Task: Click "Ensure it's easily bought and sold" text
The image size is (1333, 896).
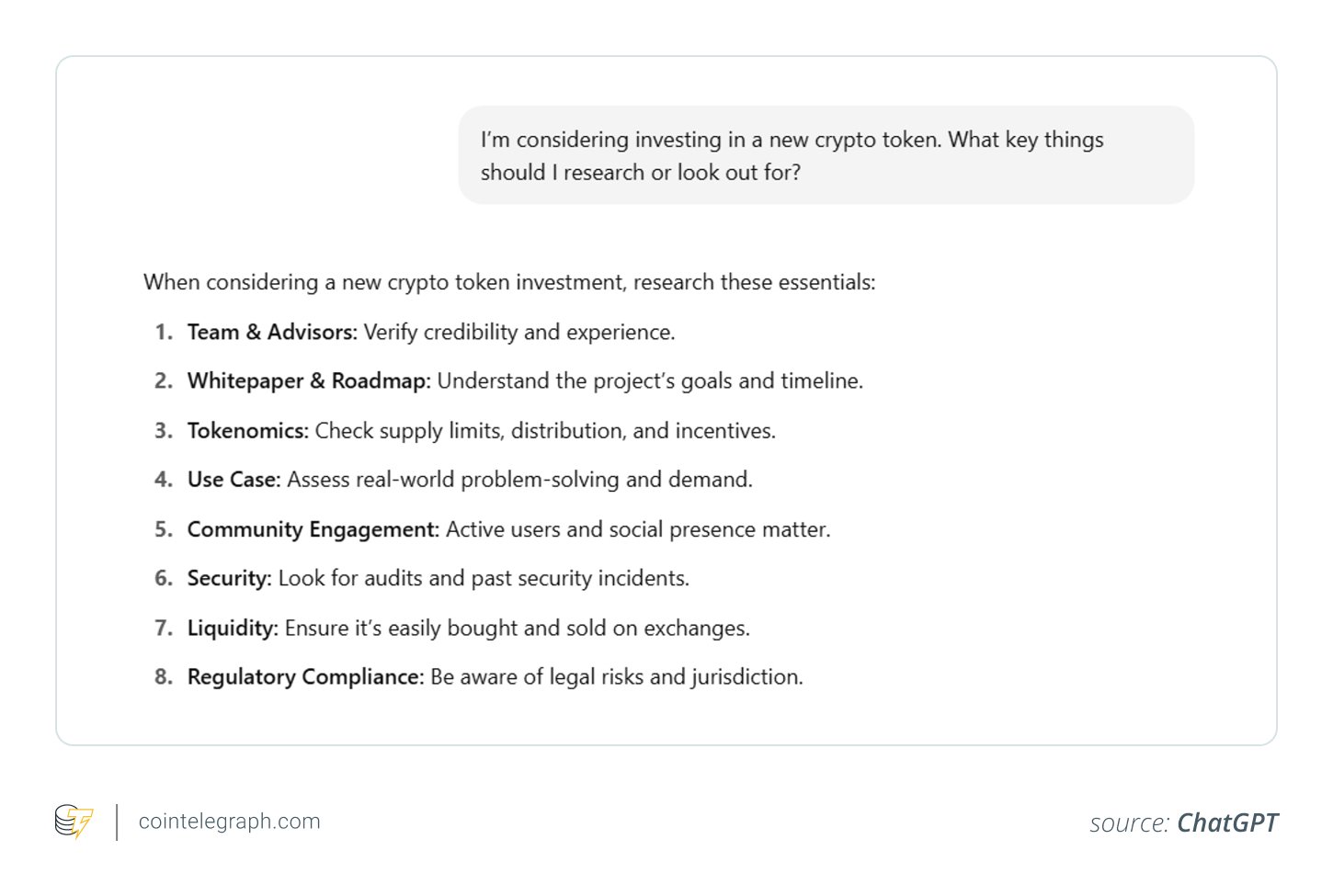Action: coord(517,628)
